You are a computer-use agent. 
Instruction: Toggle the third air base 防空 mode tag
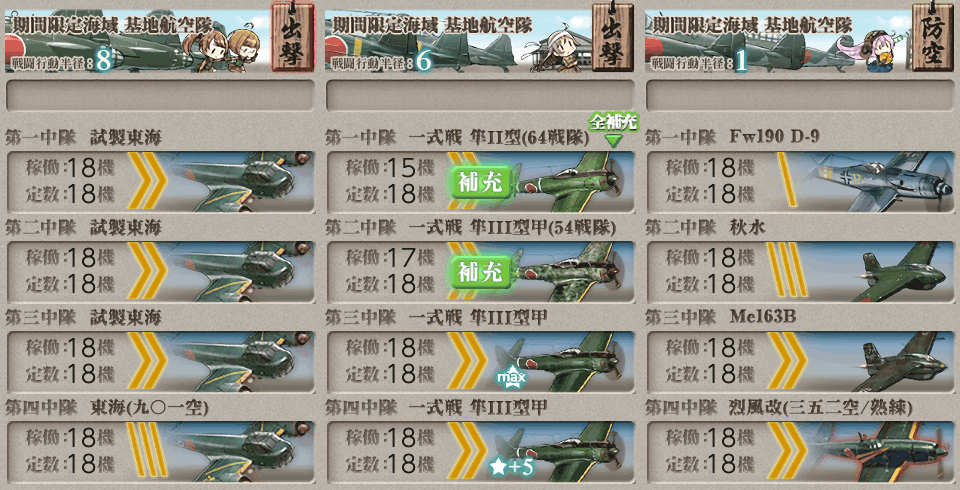[933, 37]
